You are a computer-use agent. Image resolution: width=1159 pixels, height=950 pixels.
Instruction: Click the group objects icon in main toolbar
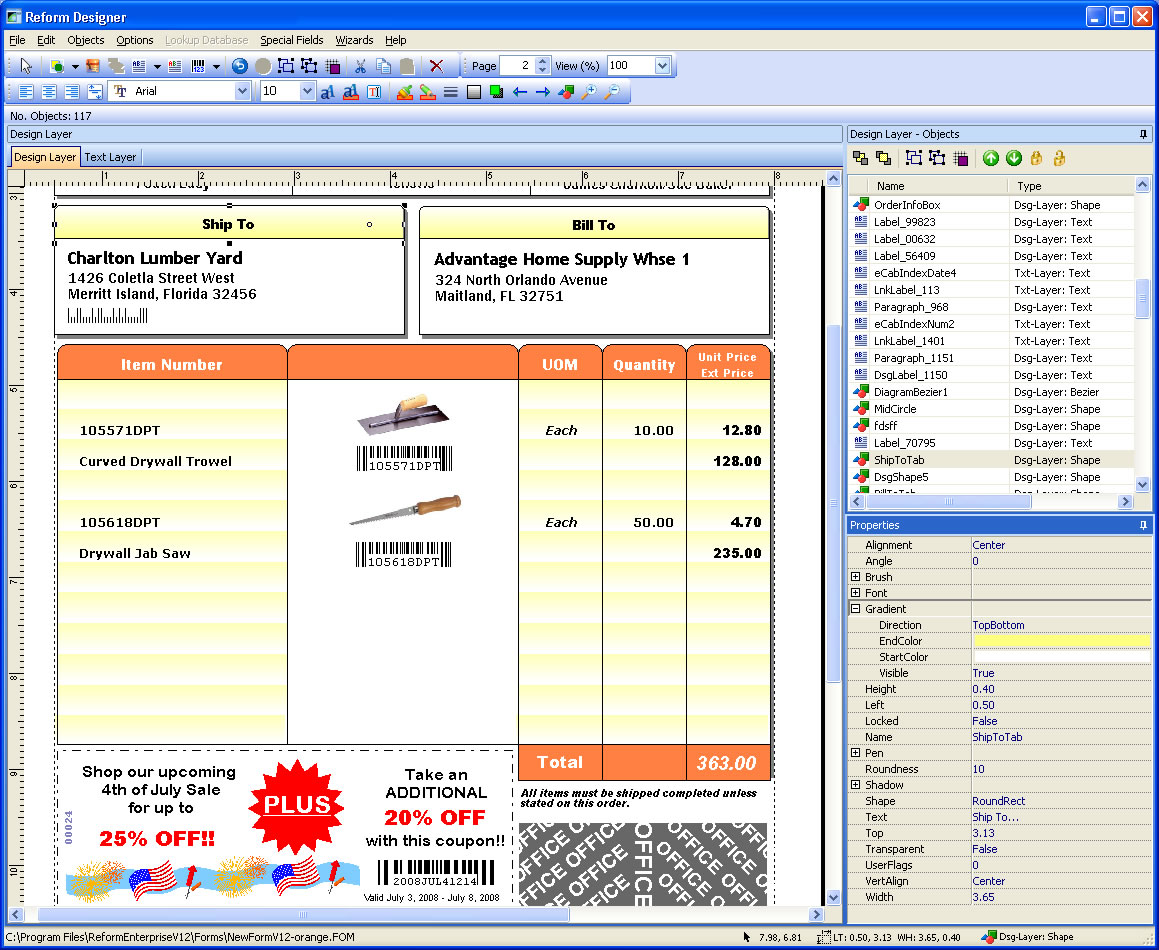[286, 66]
